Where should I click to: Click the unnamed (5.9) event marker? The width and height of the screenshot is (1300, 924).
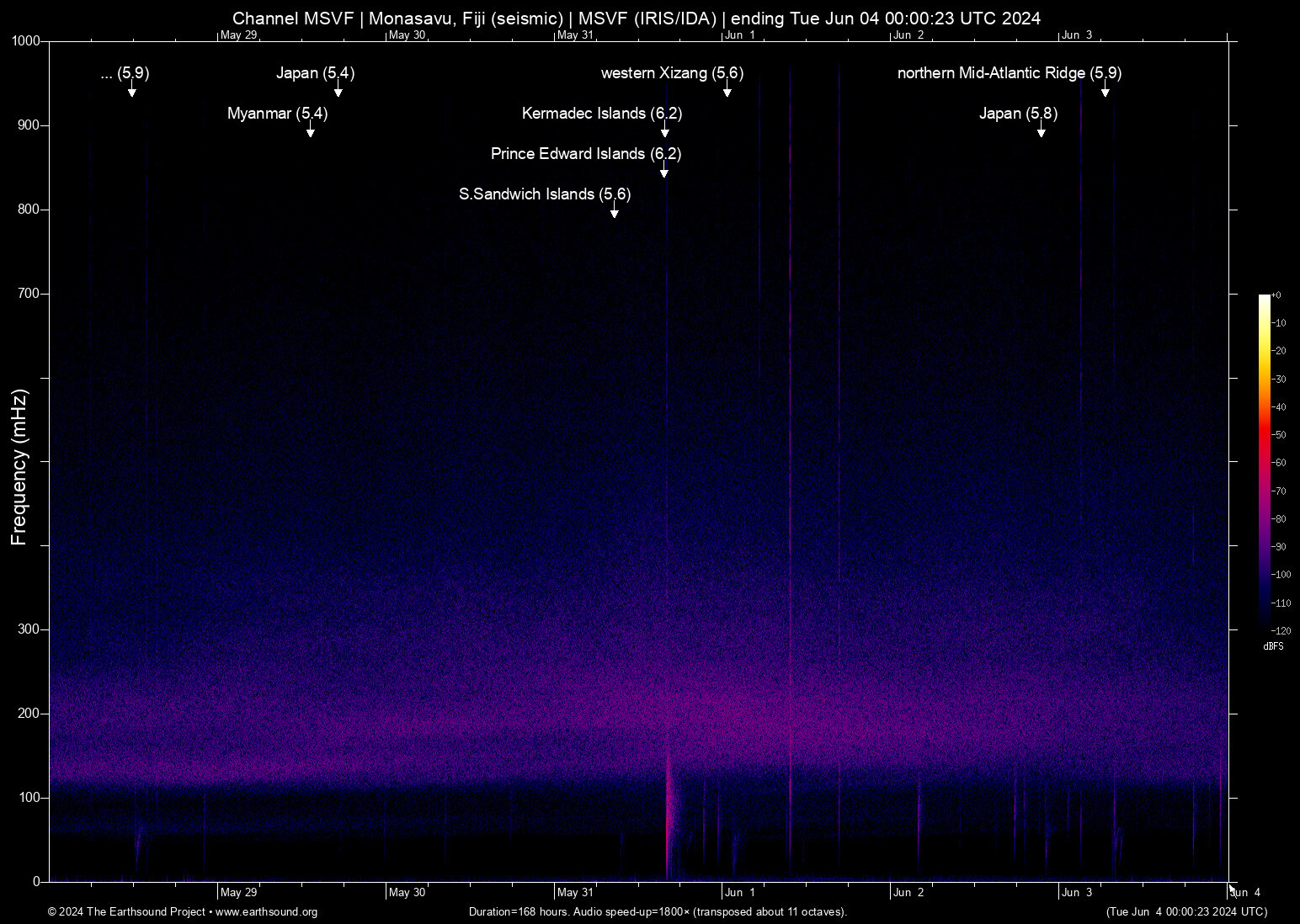click(131, 93)
